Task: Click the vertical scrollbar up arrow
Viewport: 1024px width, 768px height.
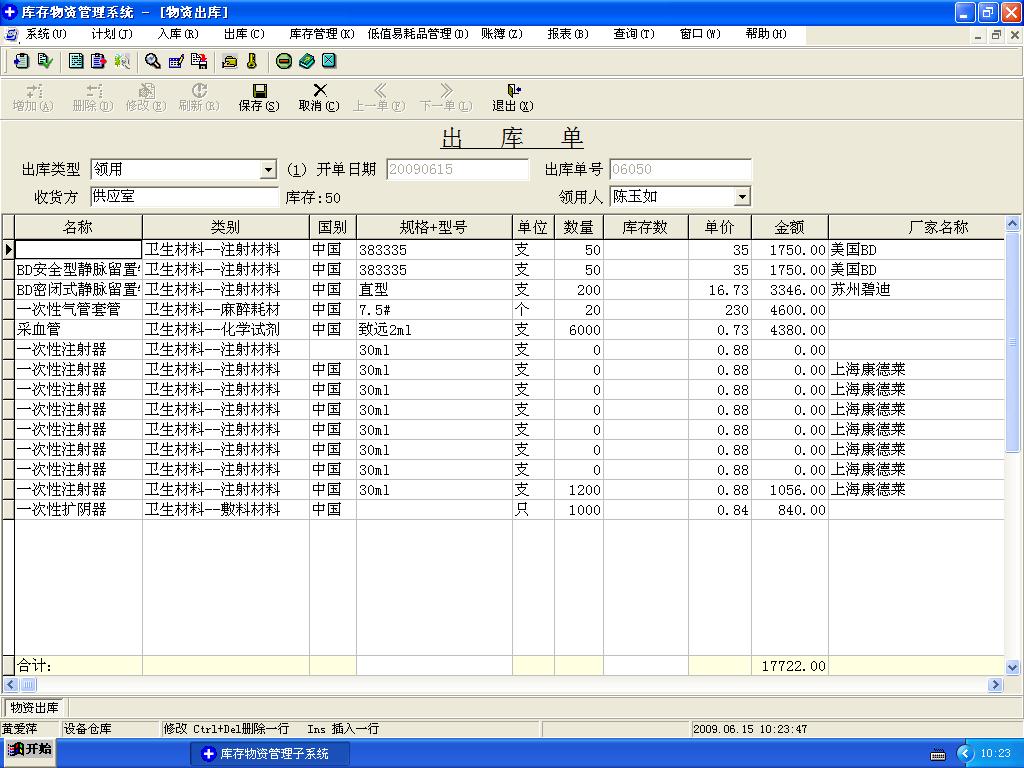Action: click(1012, 224)
